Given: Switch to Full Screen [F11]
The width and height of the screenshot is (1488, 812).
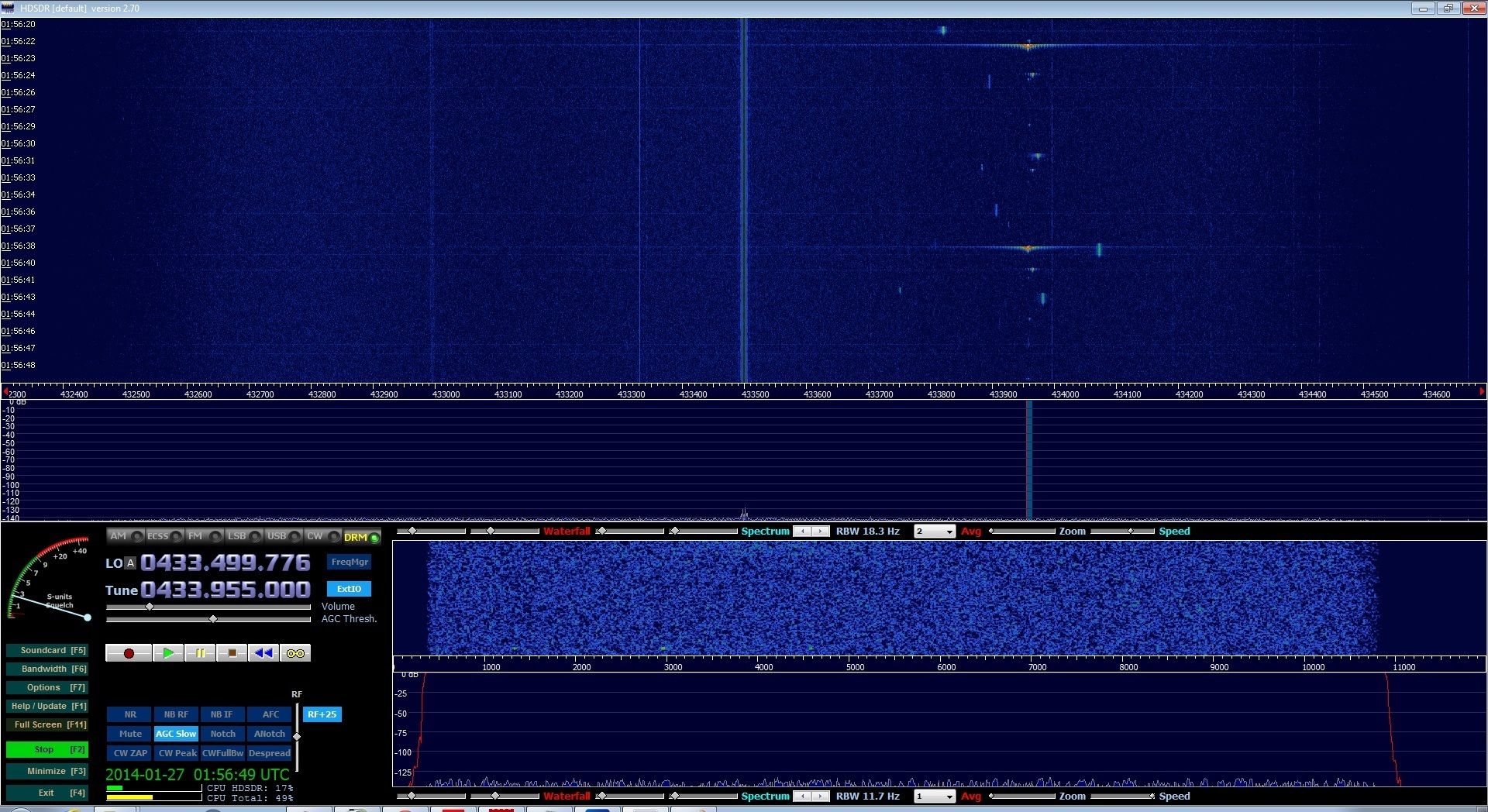Looking at the screenshot, I should click(47, 725).
